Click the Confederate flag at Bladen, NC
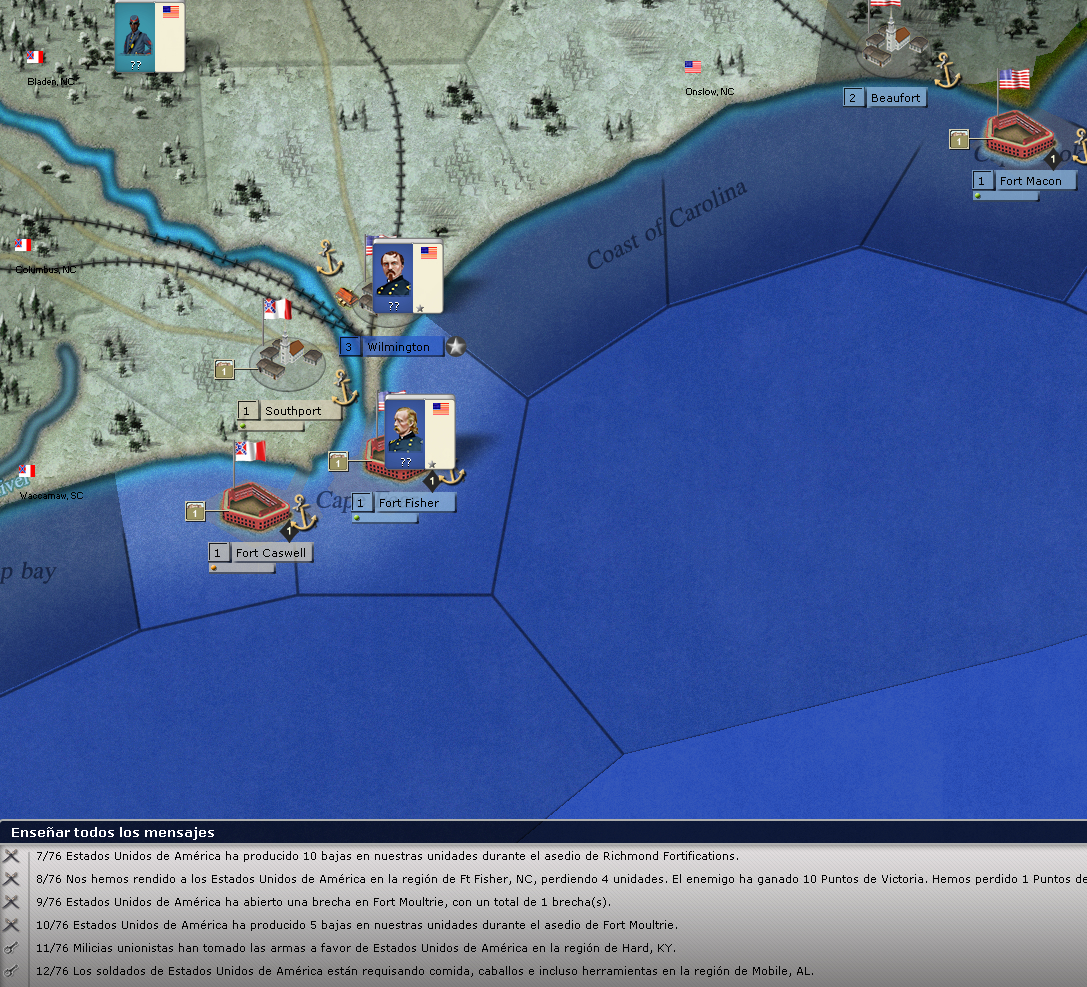The height and width of the screenshot is (987, 1087). [x=35, y=57]
